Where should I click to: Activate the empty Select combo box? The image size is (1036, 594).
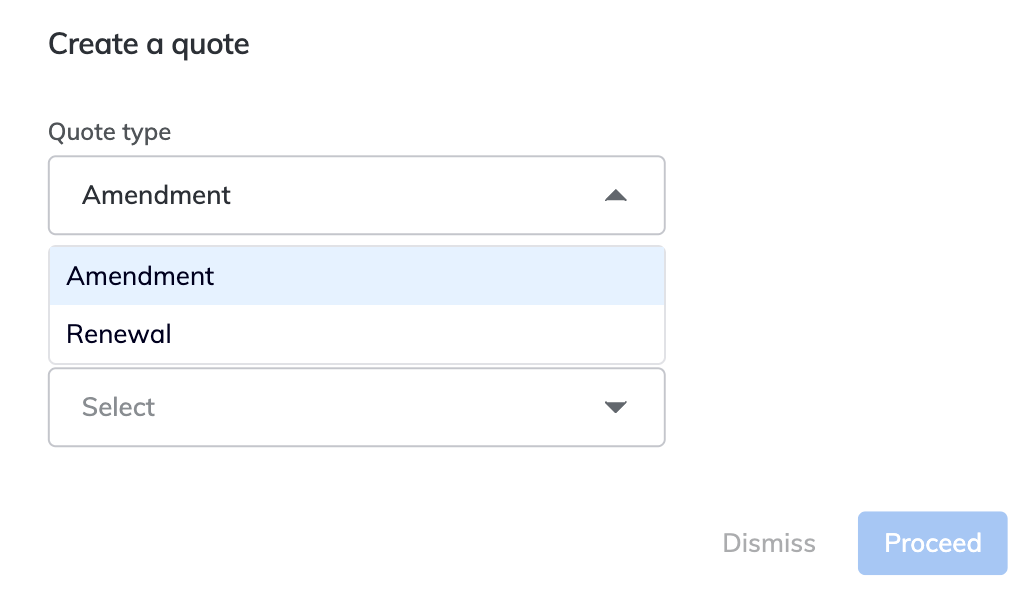tap(356, 407)
